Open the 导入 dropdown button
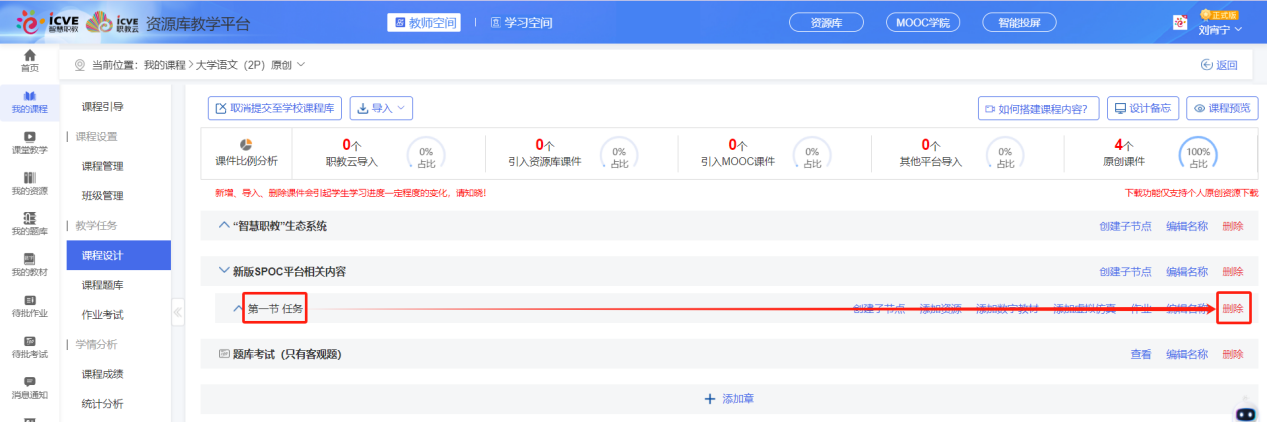 tap(380, 108)
